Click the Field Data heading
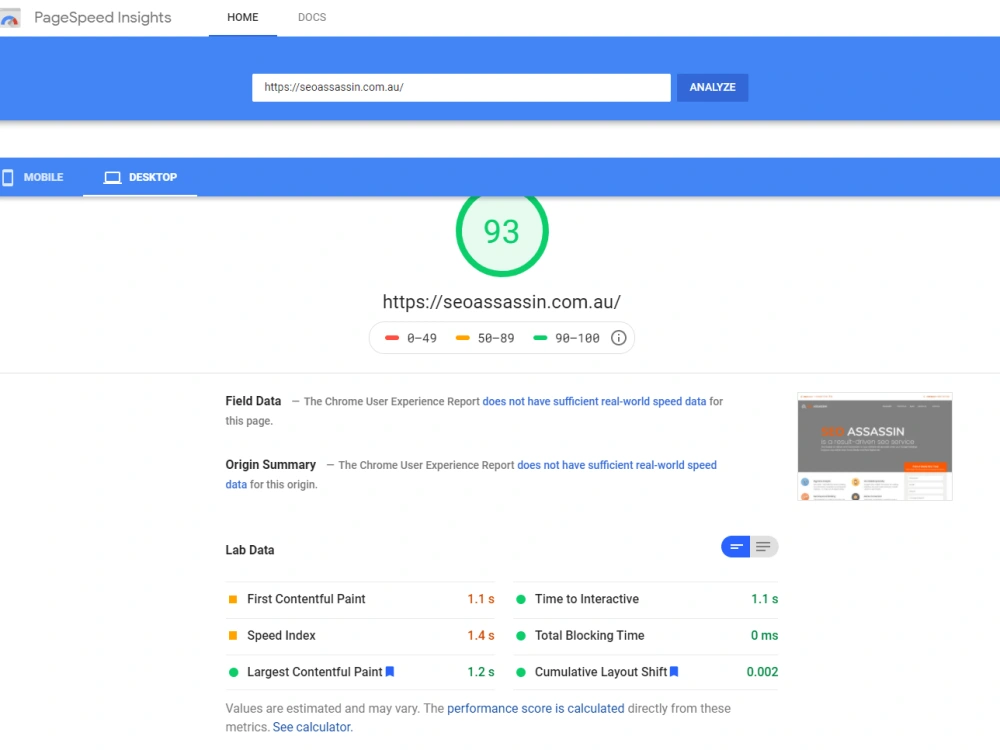The width and height of the screenshot is (1000, 750). click(253, 401)
